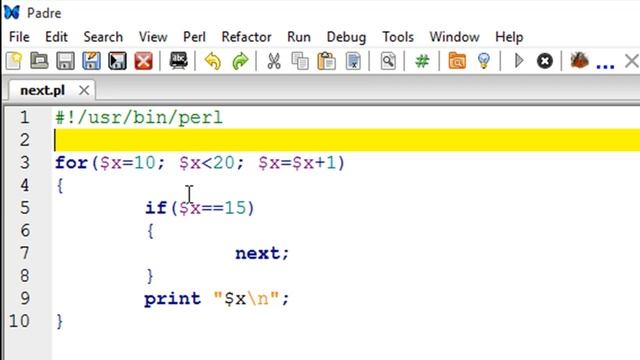Click the Padre butterfly title icon
The image size is (640, 360).
(12, 13)
